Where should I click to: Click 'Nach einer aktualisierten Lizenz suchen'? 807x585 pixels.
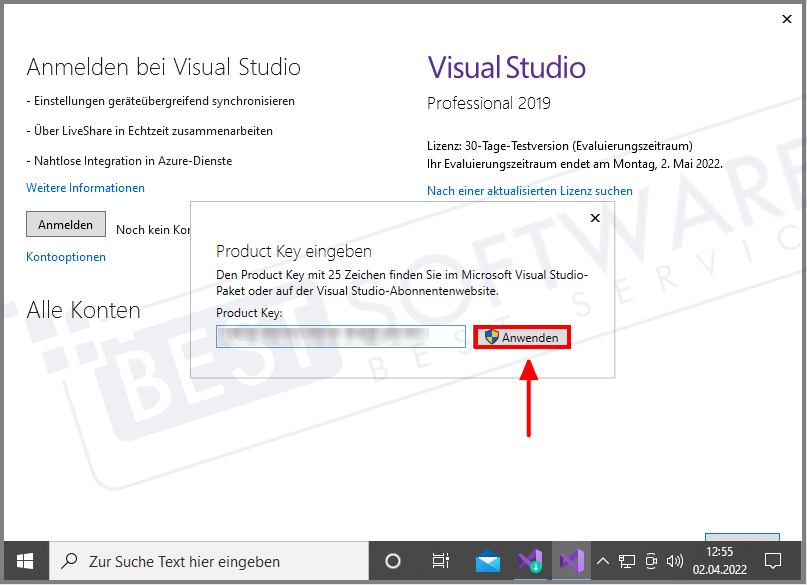[530, 190]
